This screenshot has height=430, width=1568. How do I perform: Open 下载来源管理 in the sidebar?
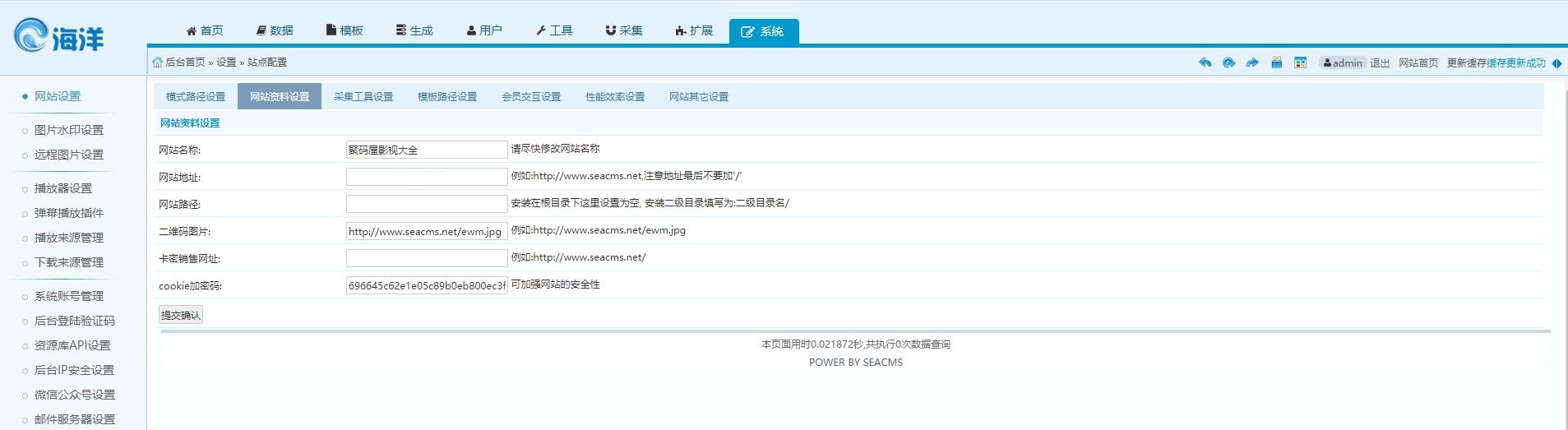69,262
